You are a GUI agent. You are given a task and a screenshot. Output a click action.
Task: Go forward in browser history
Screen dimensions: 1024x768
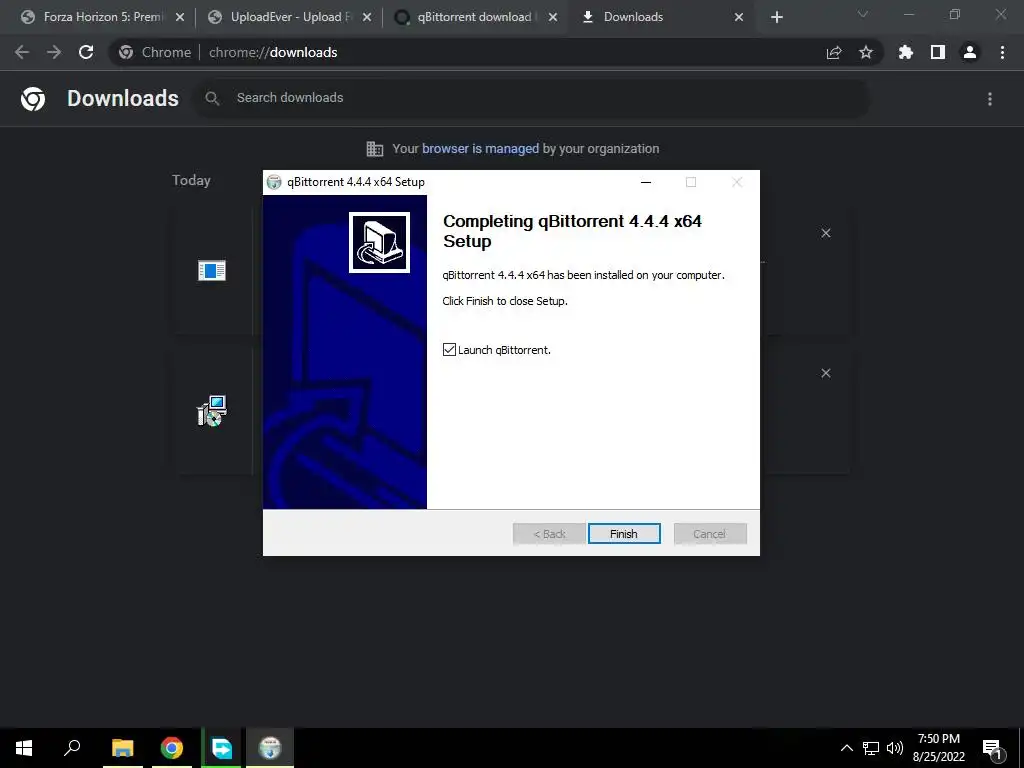click(x=54, y=52)
